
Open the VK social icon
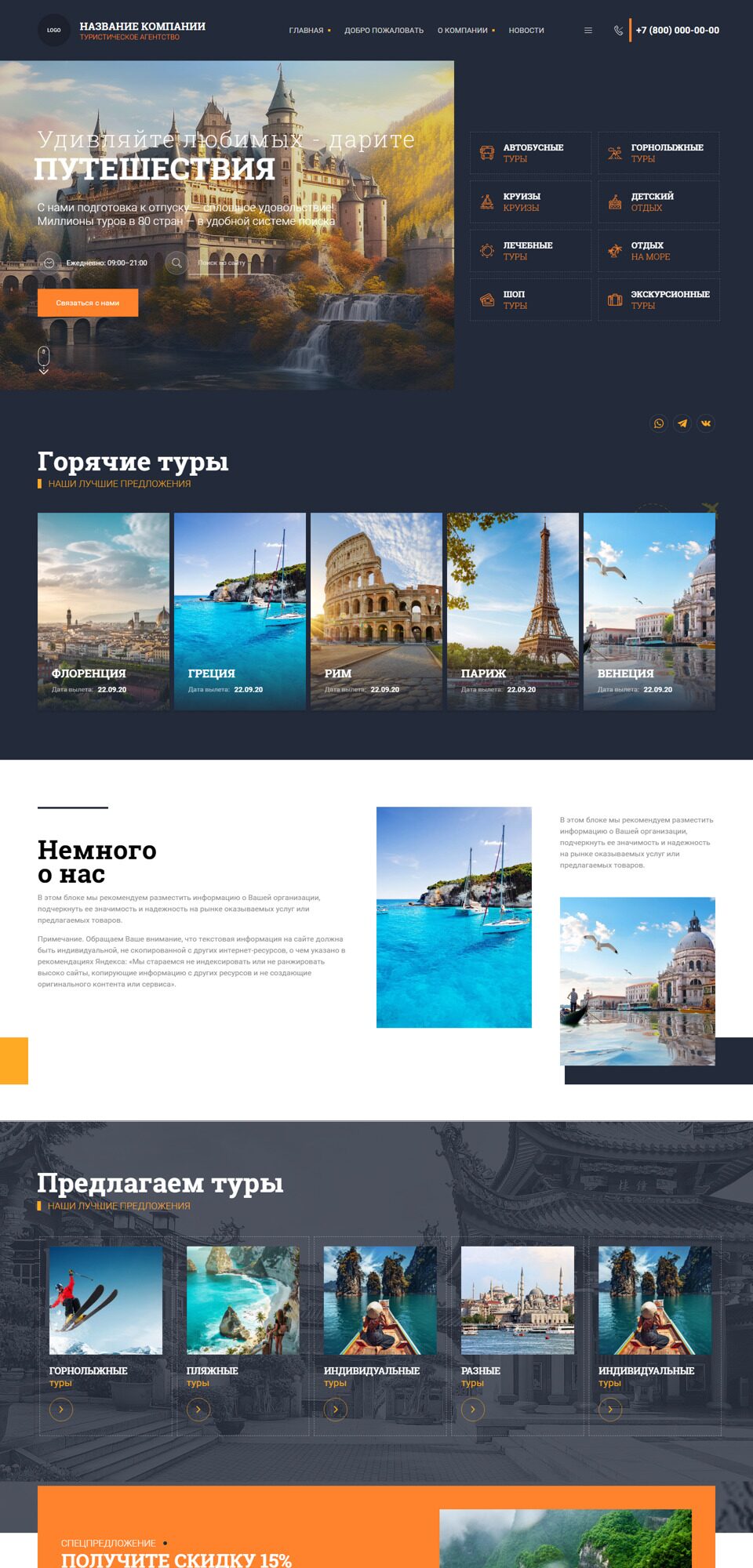click(x=706, y=423)
